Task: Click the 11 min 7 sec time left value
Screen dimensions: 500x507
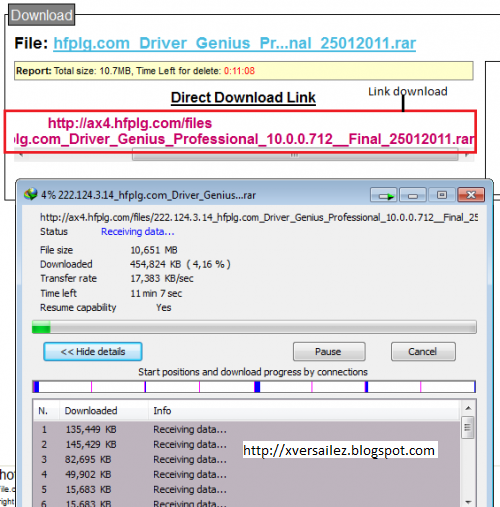Action: click(x=156, y=293)
